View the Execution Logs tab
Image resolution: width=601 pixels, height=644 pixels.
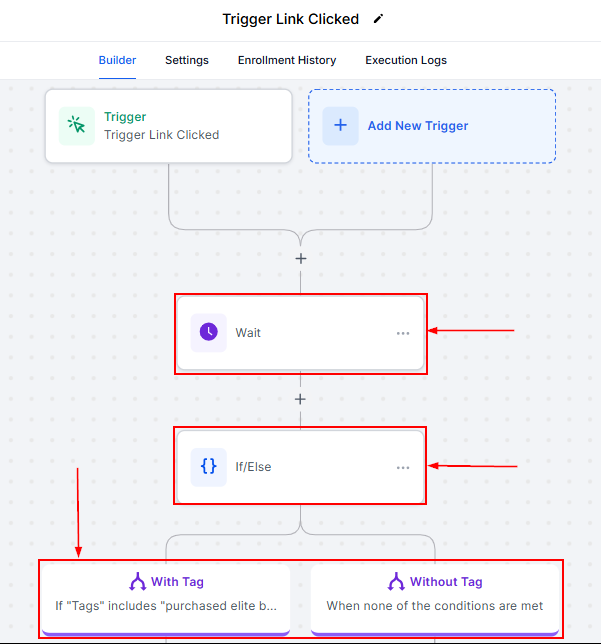[x=406, y=60]
